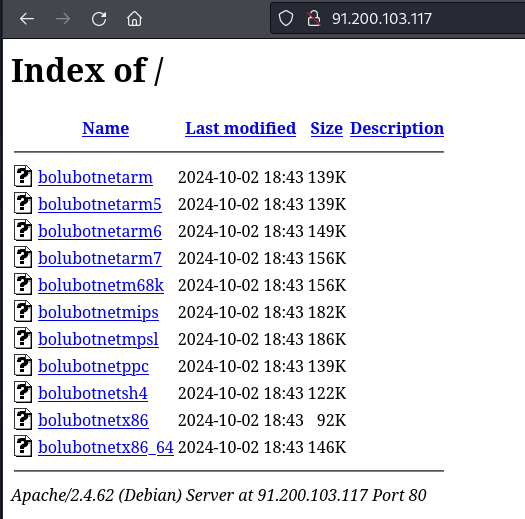Open the bolubotnetarm6 file link
525x519 pixels.
pyautogui.click(x=100, y=231)
